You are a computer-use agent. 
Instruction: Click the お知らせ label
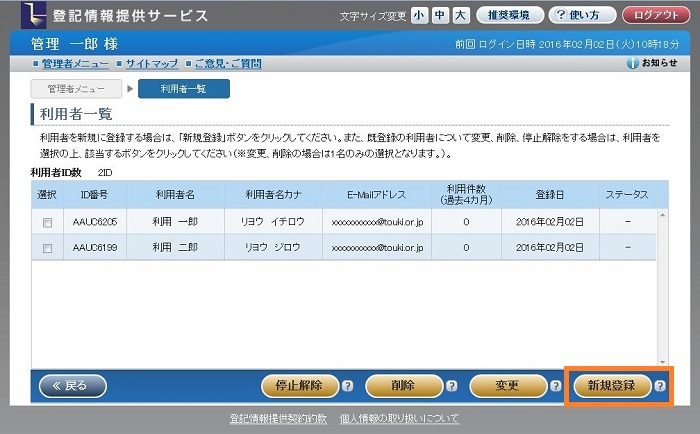659,63
